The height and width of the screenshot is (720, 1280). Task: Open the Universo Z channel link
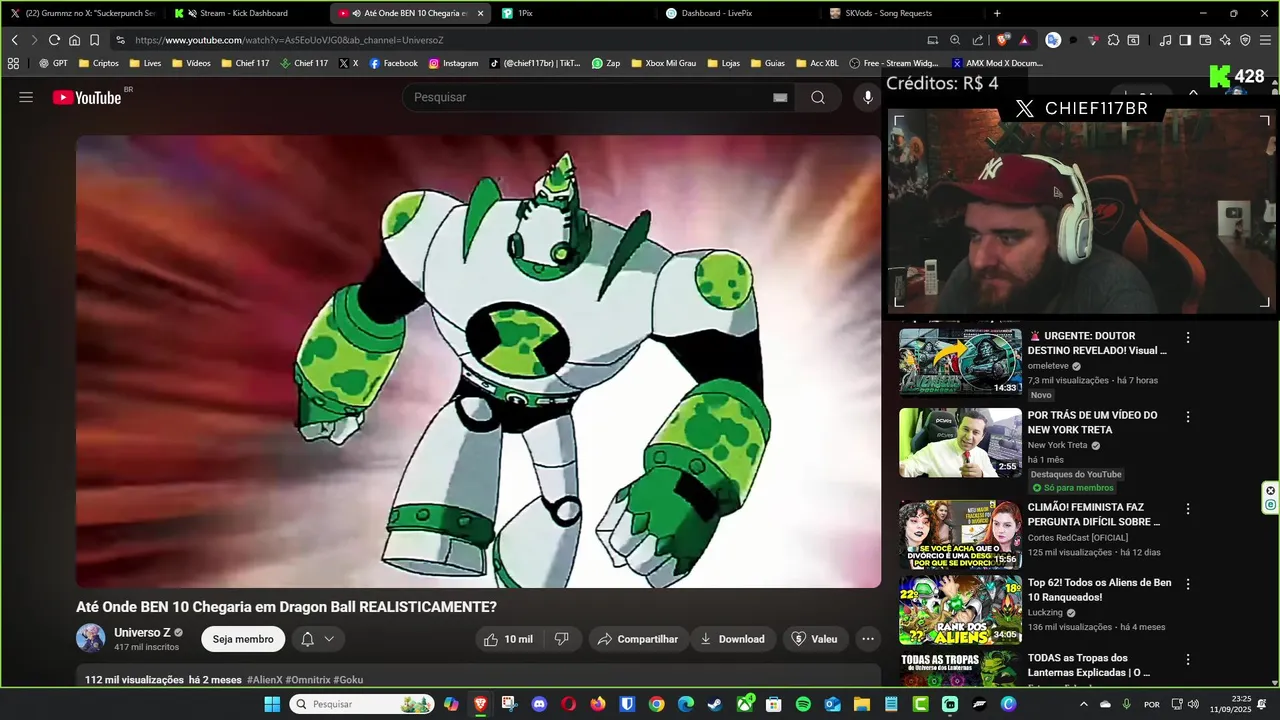click(x=142, y=632)
